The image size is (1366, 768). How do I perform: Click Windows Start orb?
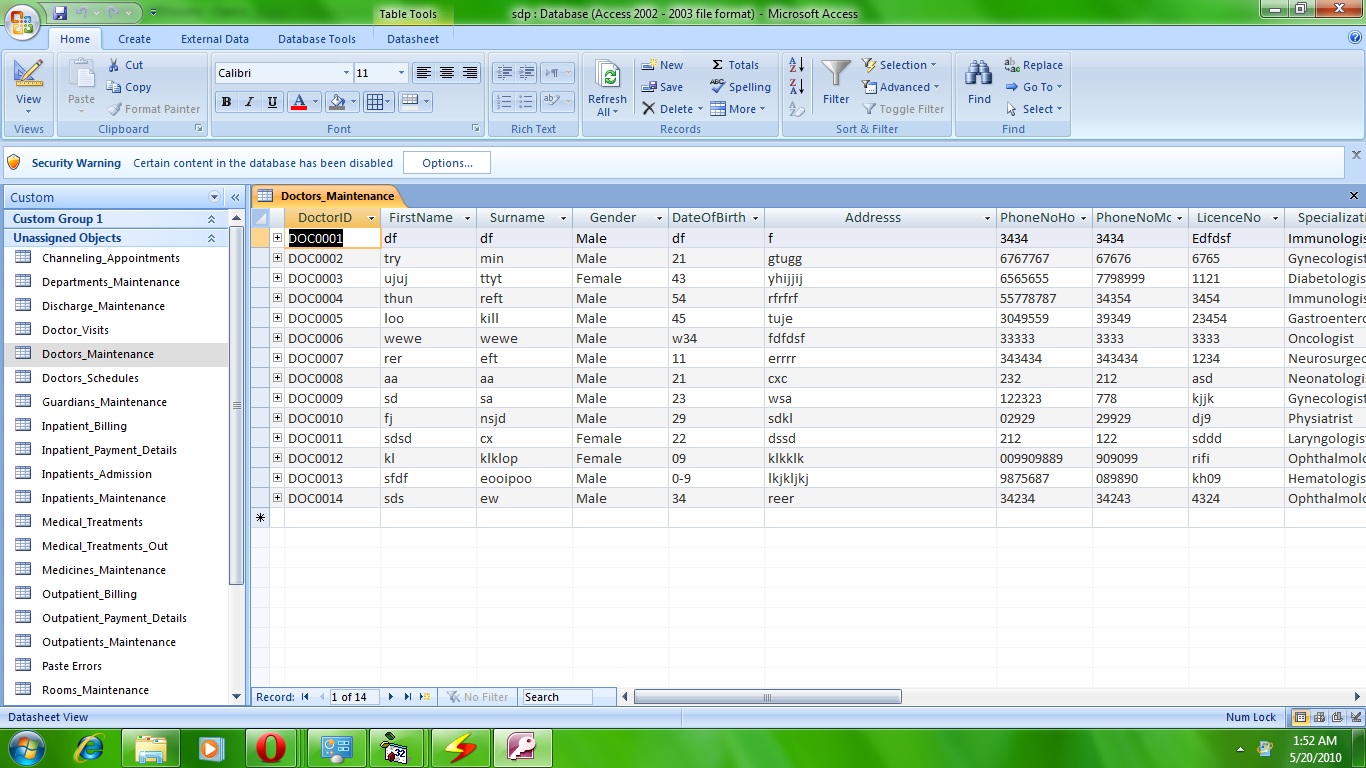tap(26, 748)
